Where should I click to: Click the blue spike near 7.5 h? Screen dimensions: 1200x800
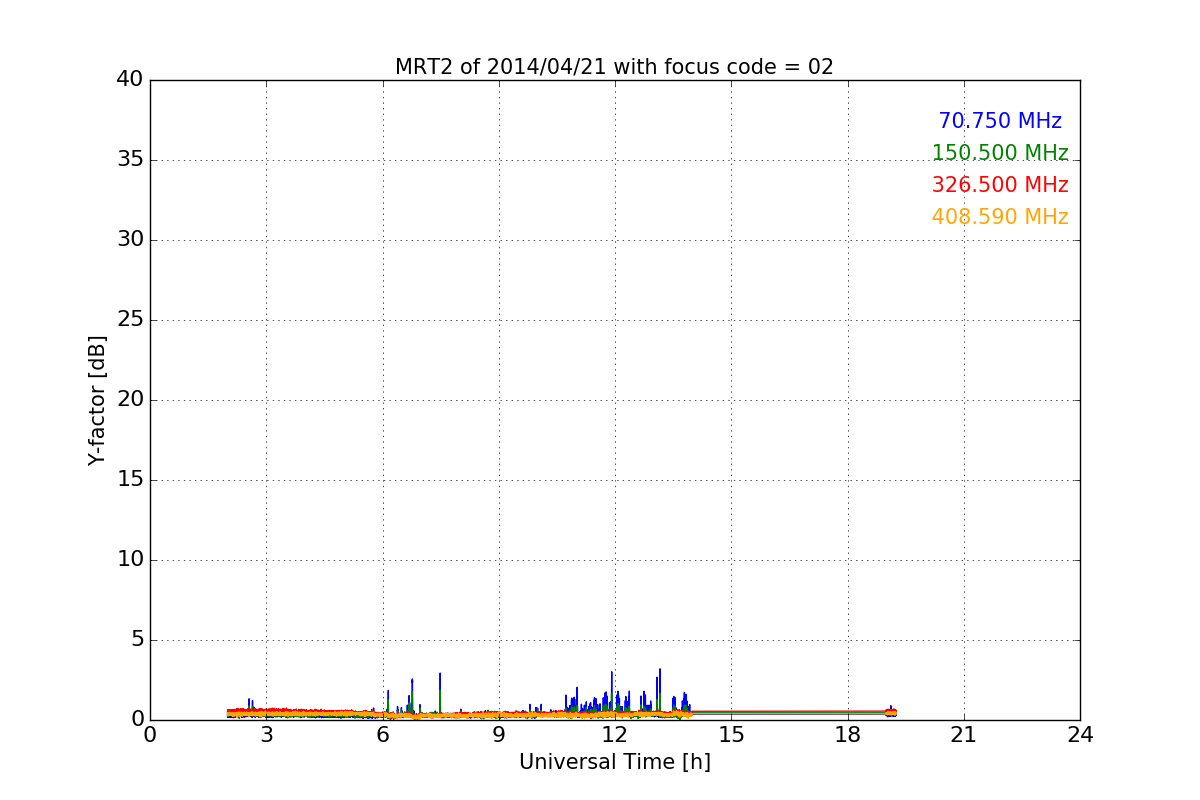[x=440, y=693]
